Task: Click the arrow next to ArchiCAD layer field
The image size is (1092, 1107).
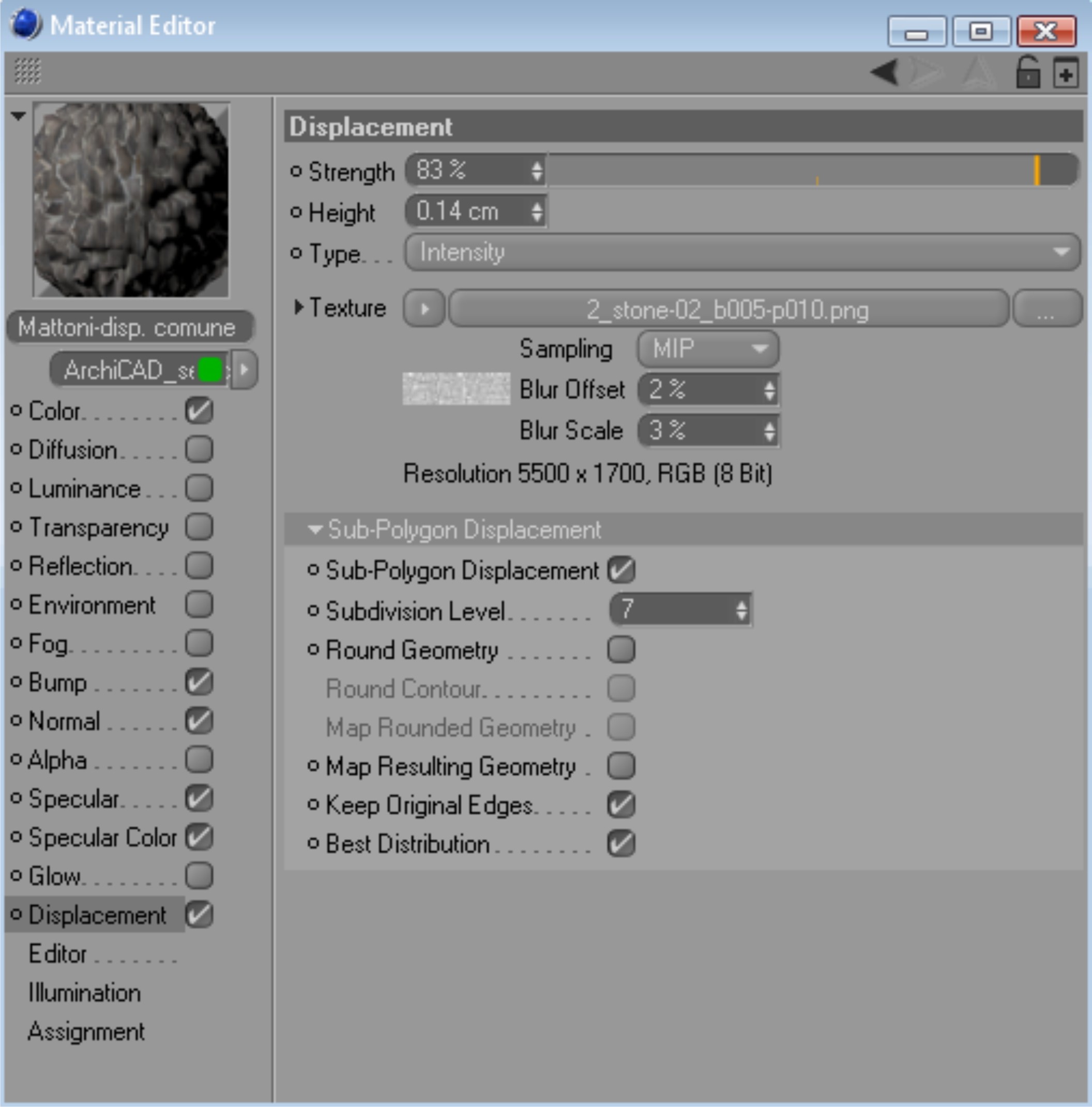Action: pos(245,370)
